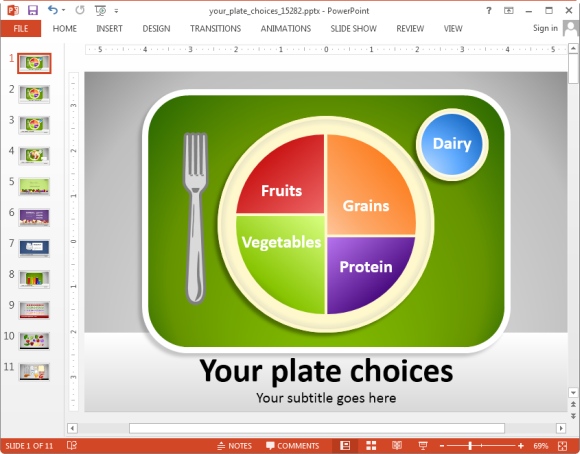The width and height of the screenshot is (580, 454).
Task: Switch to Reading View icon
Action: pyautogui.click(x=397, y=445)
